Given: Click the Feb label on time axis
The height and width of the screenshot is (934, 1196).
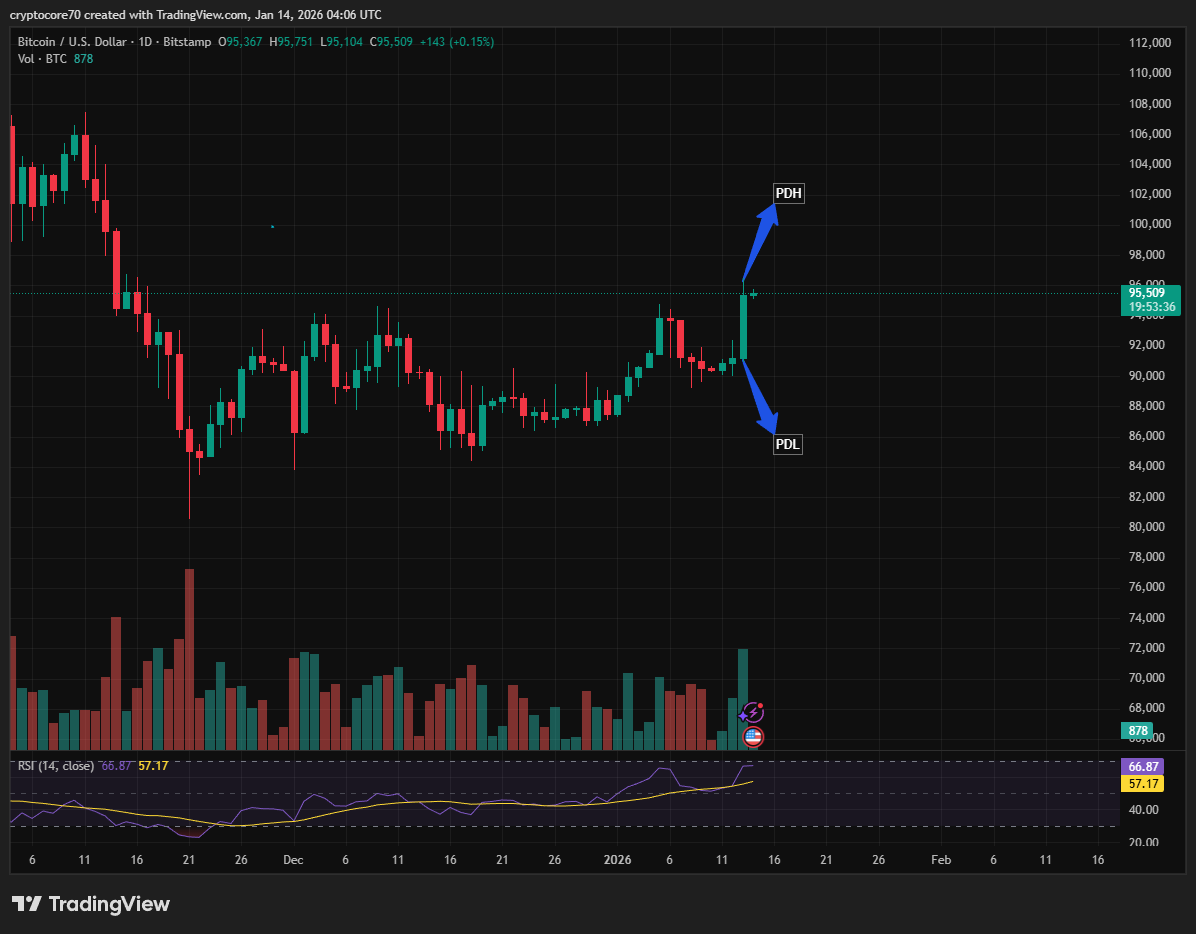Looking at the screenshot, I should pos(941,860).
